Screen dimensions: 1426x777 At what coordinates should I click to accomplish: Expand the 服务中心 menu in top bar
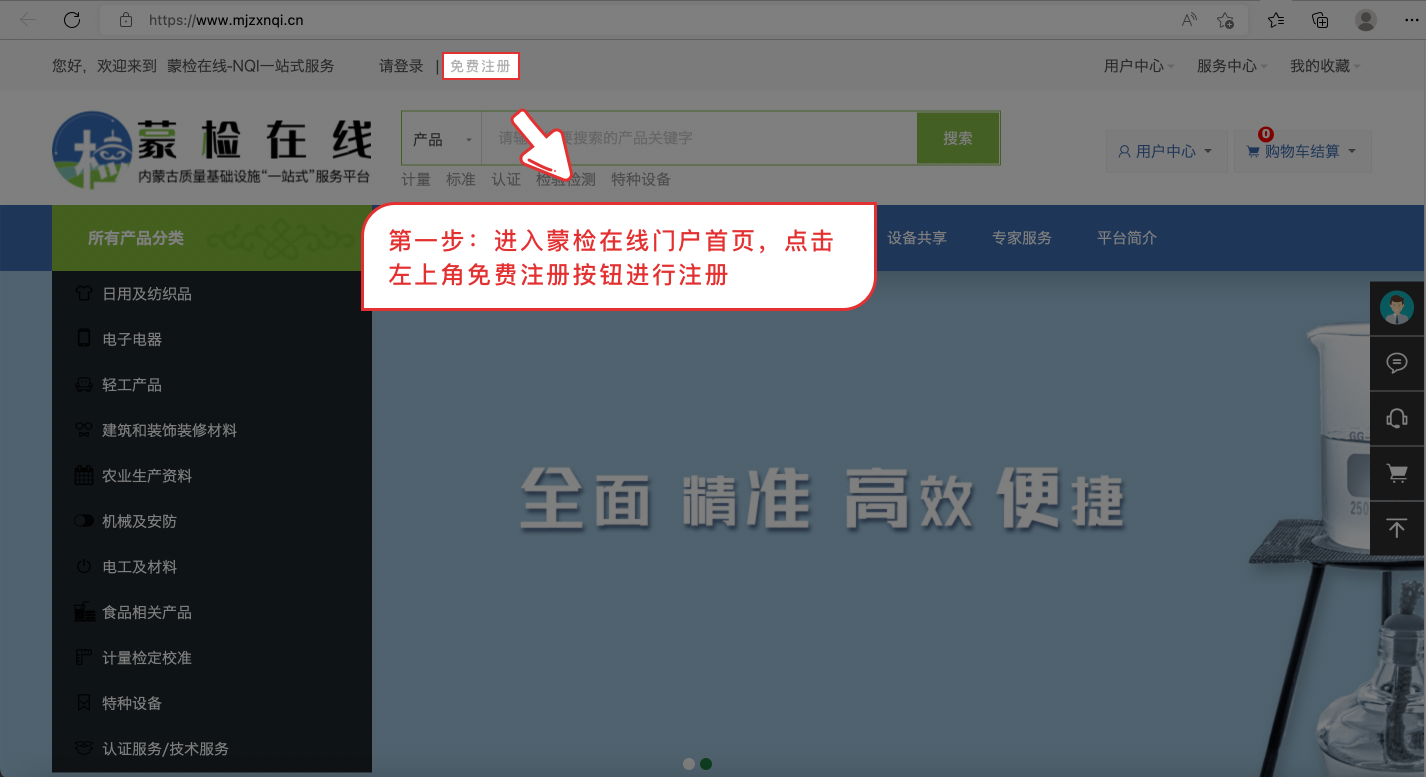1232,66
